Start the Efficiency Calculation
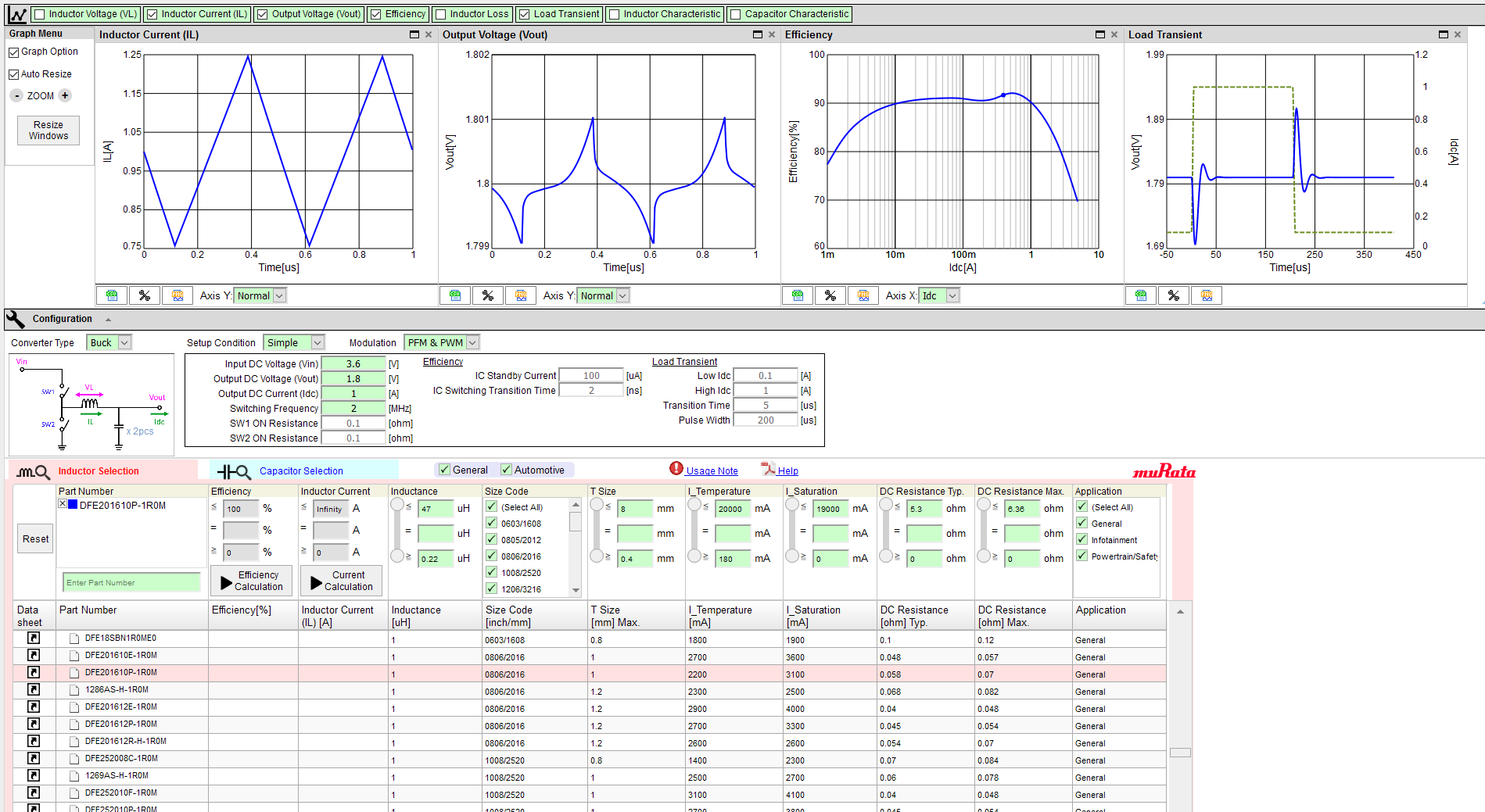This screenshot has height=812, width=1485. coord(251,581)
